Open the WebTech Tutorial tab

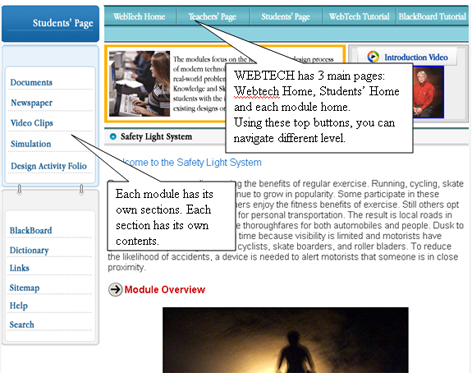coord(359,16)
